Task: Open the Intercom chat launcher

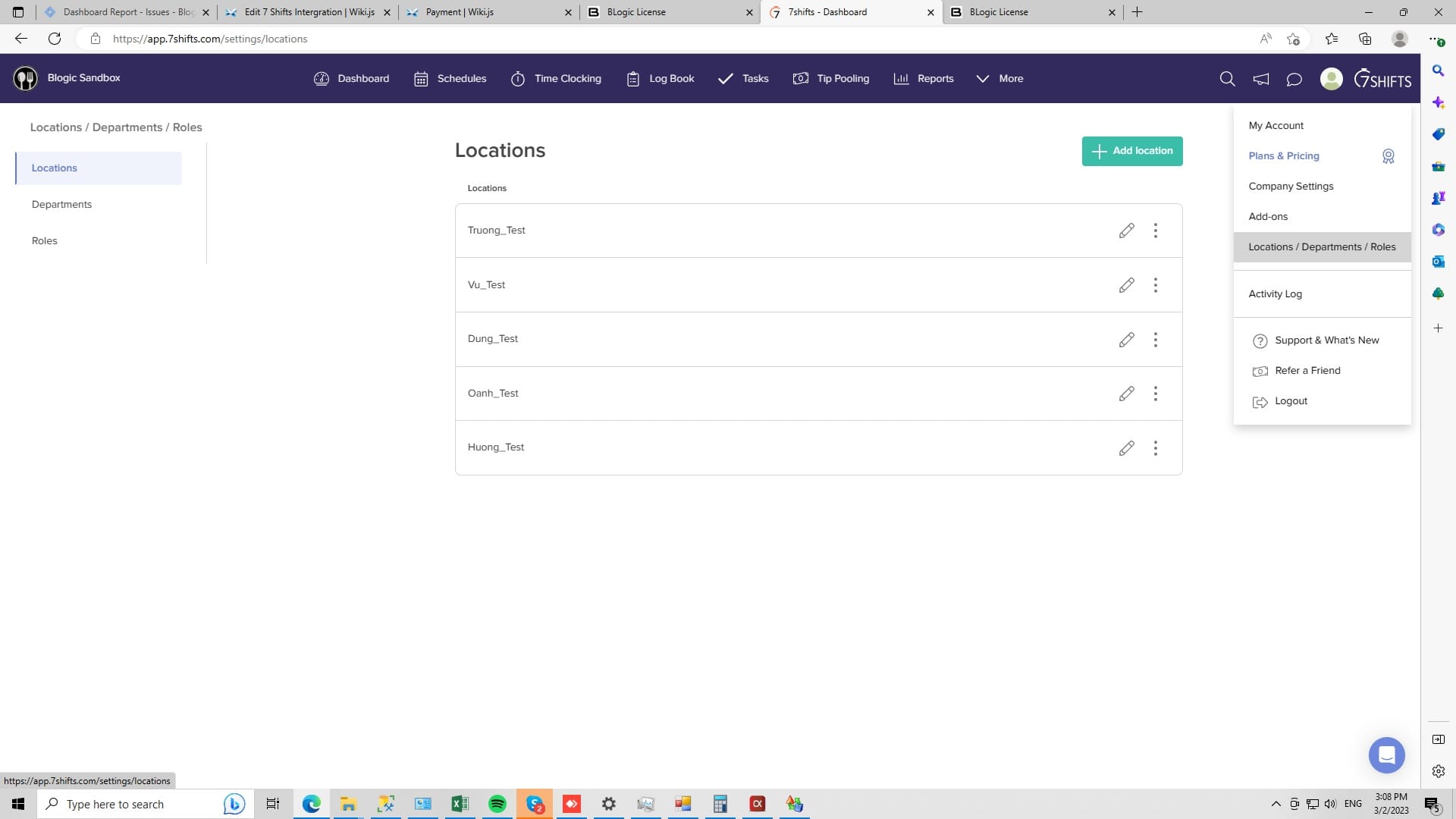Action: tap(1386, 755)
